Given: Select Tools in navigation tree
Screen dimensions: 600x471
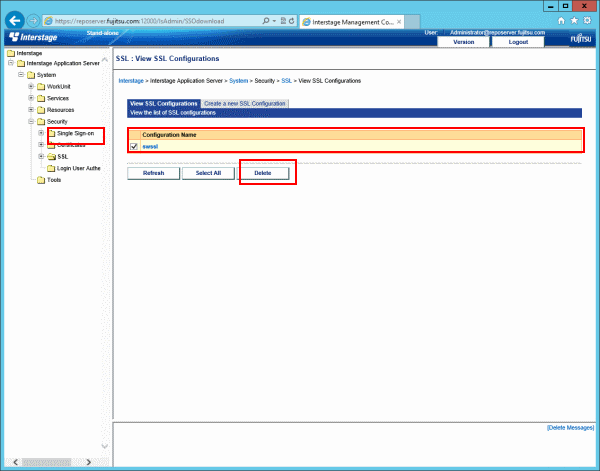Looking at the screenshot, I should 54,180.
